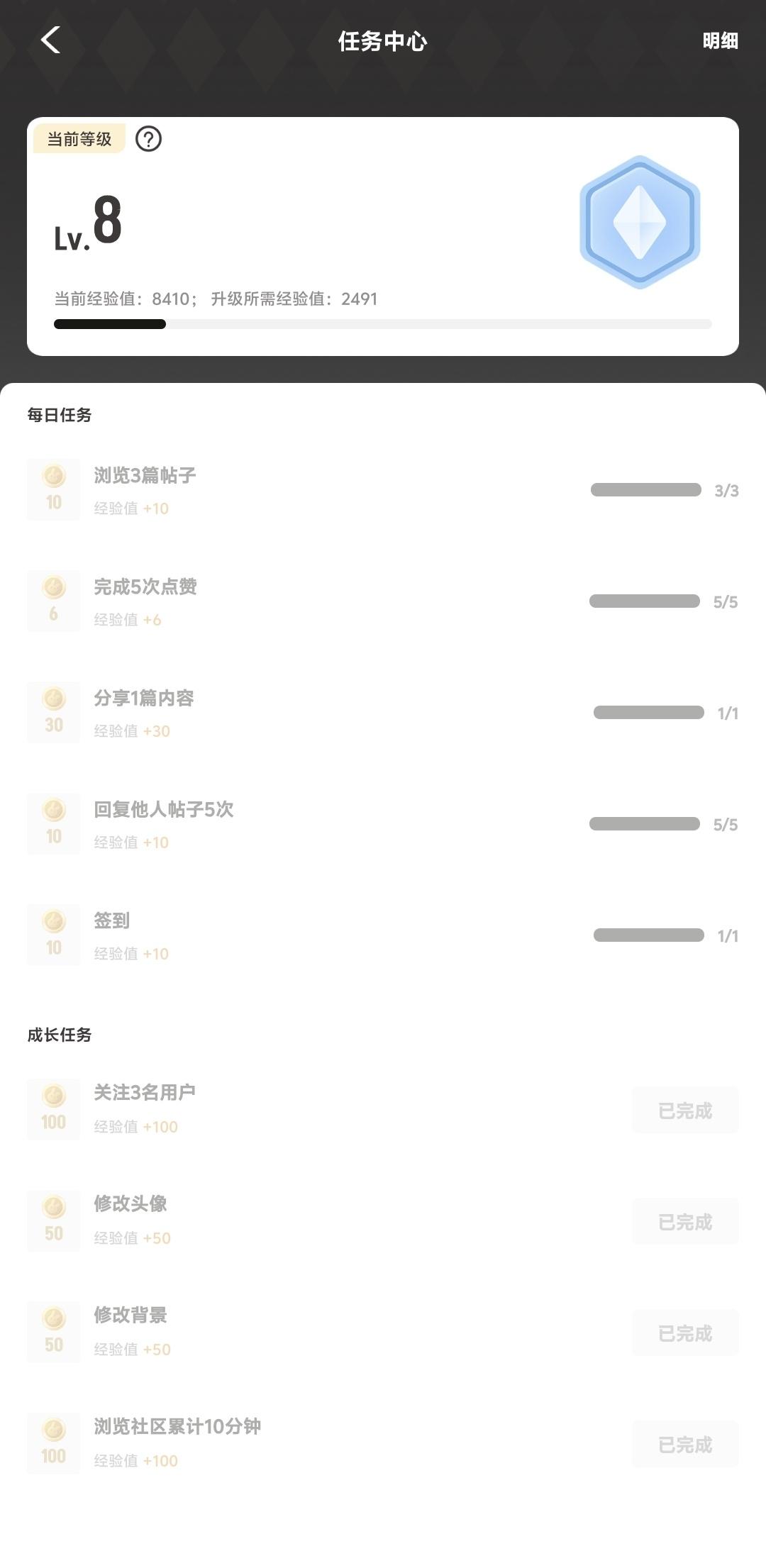Click 已完成 button for 修改头像
Image resolution: width=766 pixels, height=1568 pixels.
click(685, 1221)
